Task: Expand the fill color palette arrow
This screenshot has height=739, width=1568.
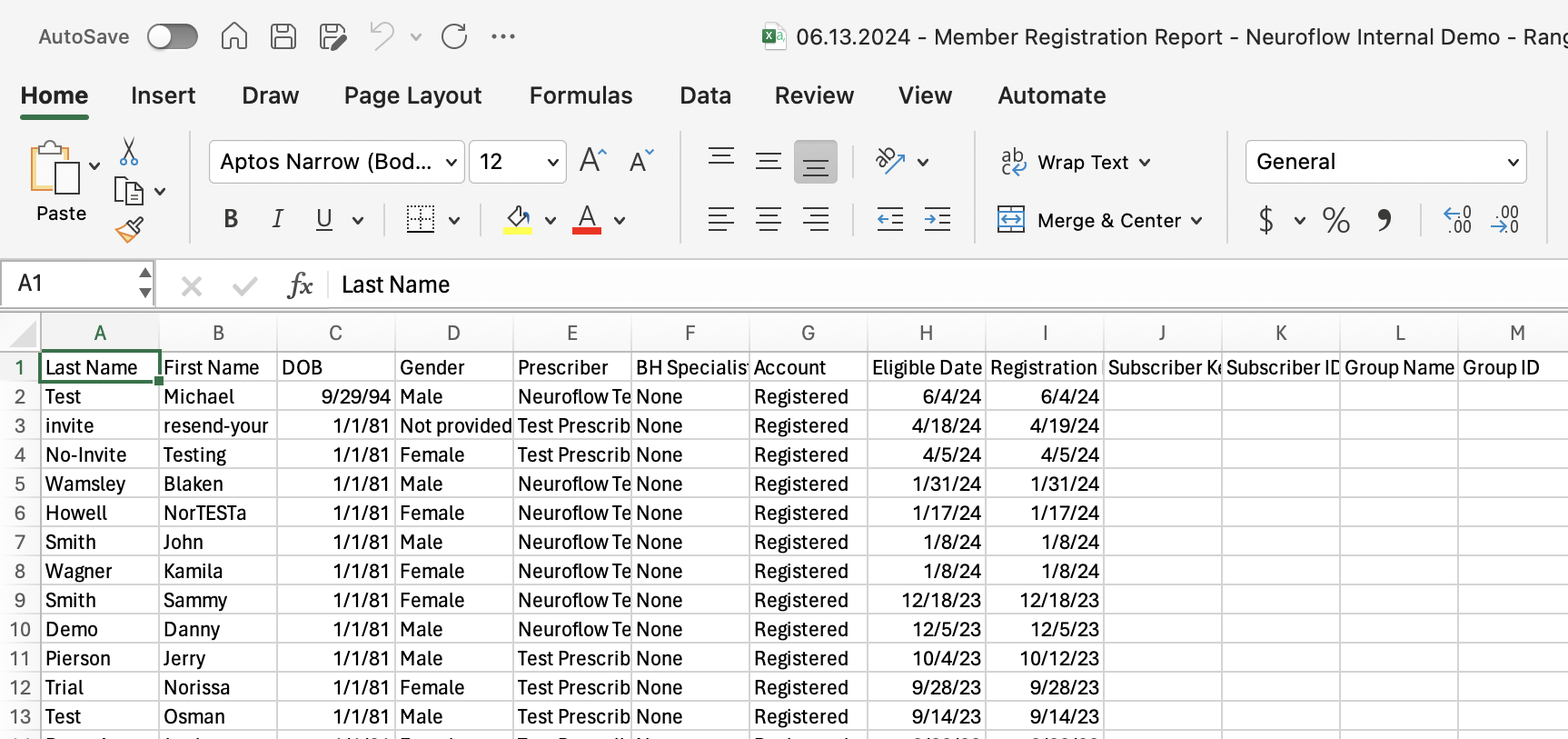Action: pos(551,220)
